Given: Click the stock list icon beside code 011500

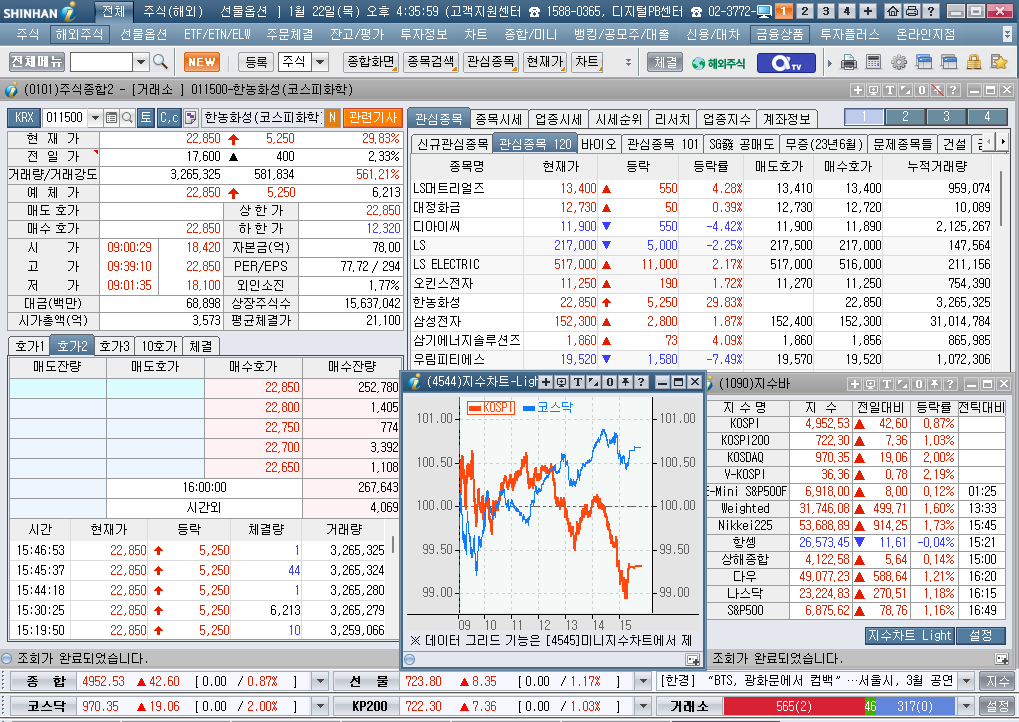Looking at the screenshot, I should click(111, 118).
